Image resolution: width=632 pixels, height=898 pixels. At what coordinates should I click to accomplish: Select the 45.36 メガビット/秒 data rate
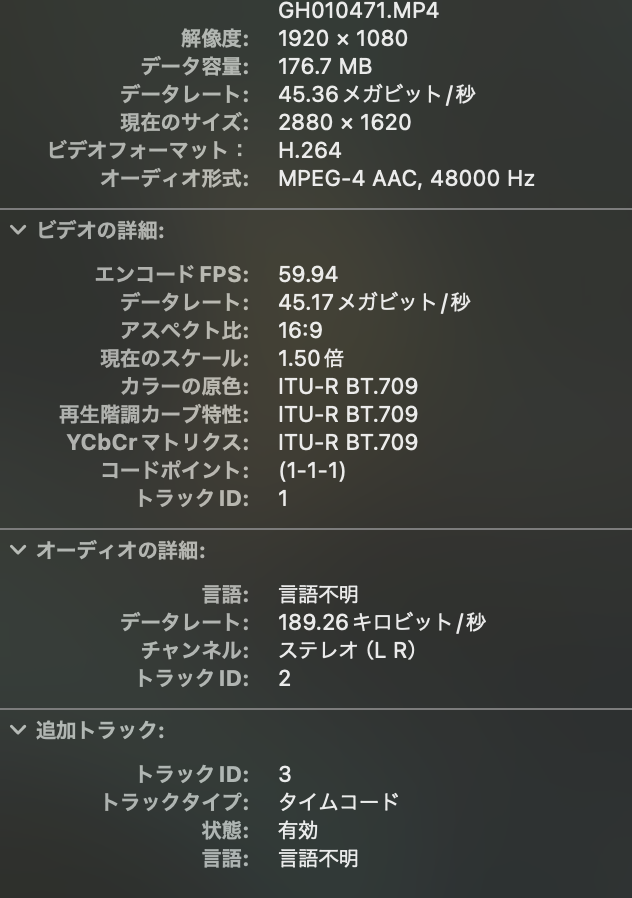click(x=375, y=95)
